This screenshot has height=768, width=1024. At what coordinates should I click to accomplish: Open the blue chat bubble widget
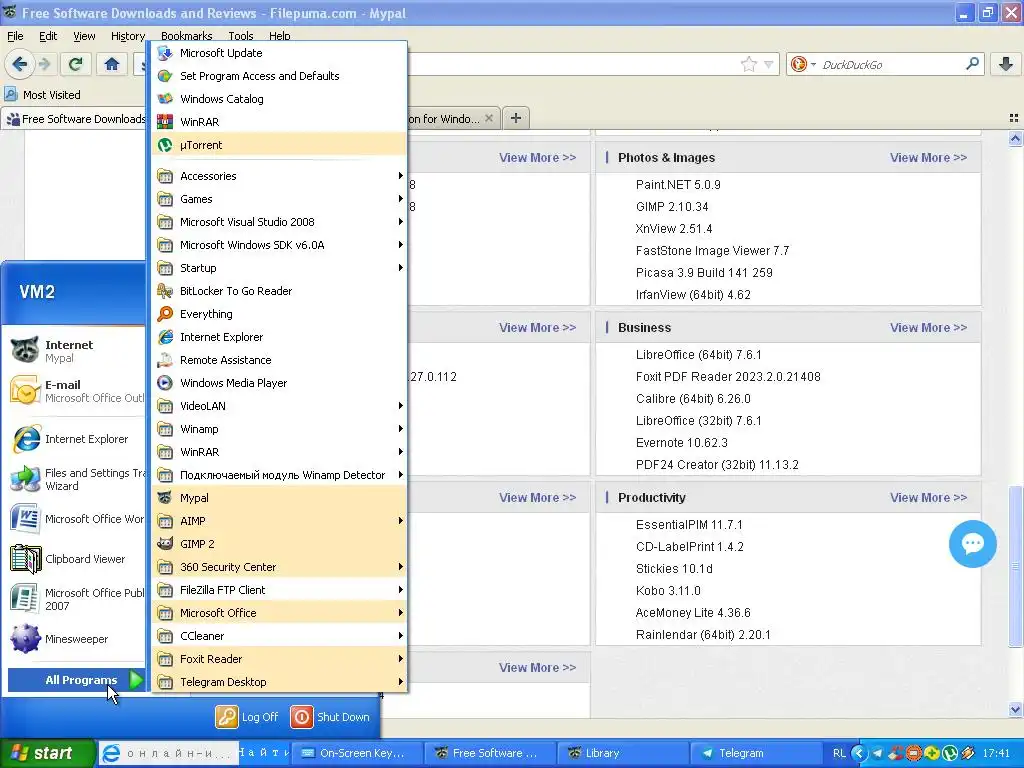[972, 543]
